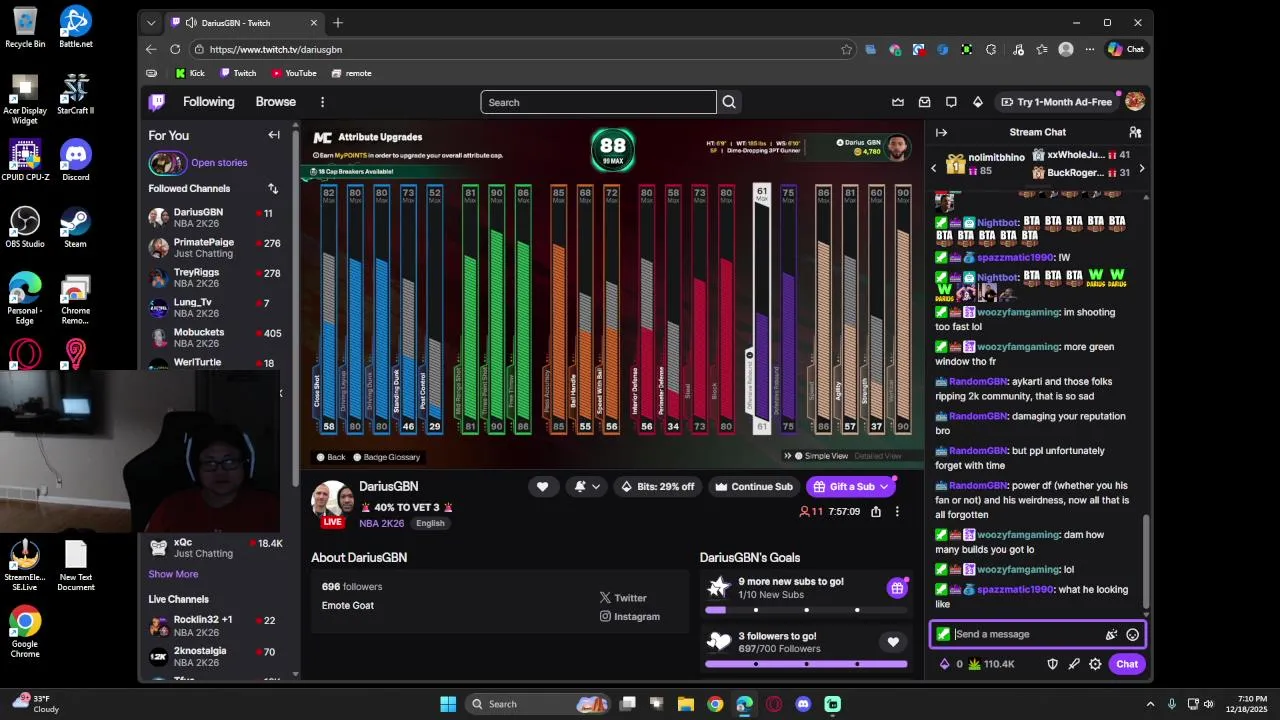Open the Twitter social link
This screenshot has width=1280, height=720.
pos(623,598)
